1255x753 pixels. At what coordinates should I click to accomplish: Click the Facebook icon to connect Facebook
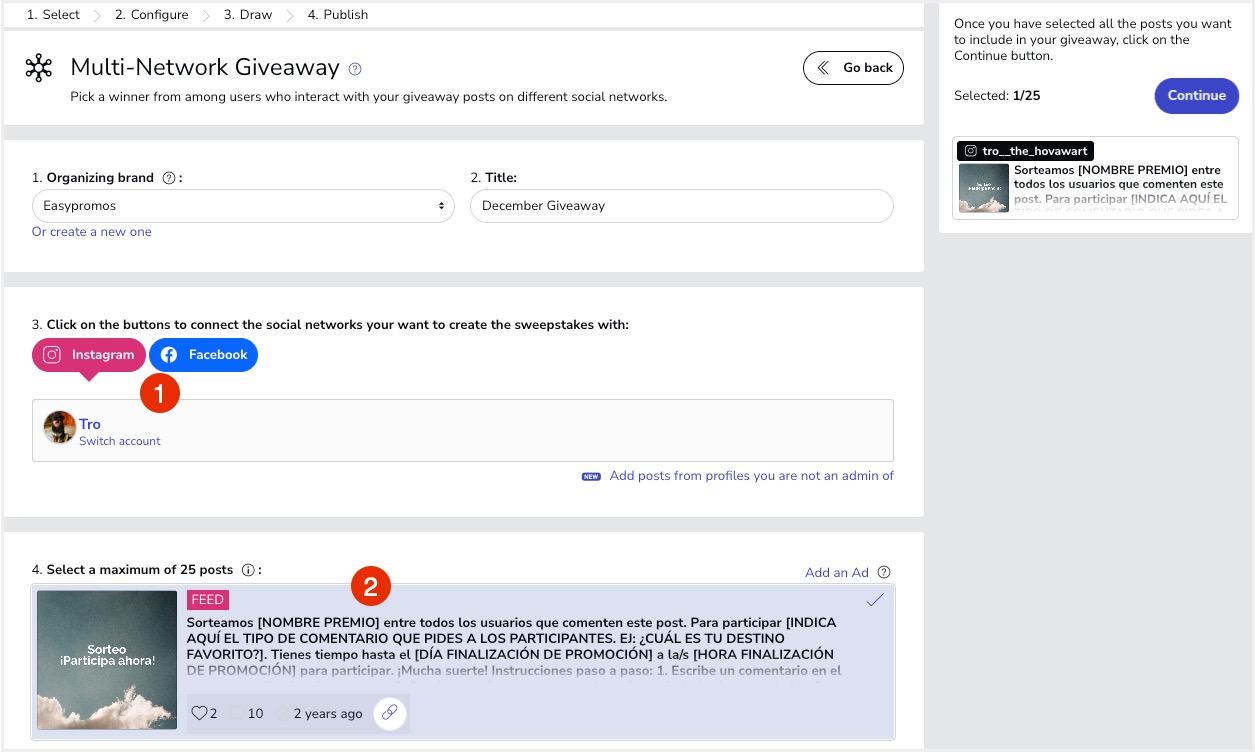[x=167, y=354]
